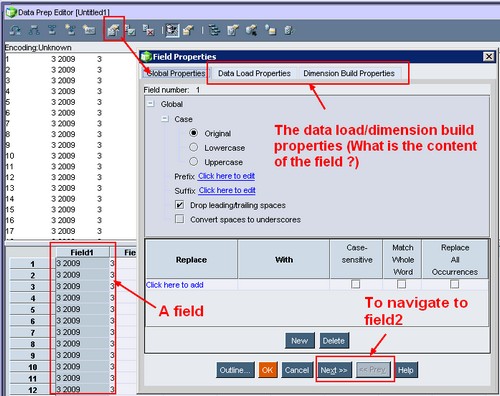Open Dimension build settings toolbar icon
The width and height of the screenshot is (500, 396).
click(x=233, y=31)
